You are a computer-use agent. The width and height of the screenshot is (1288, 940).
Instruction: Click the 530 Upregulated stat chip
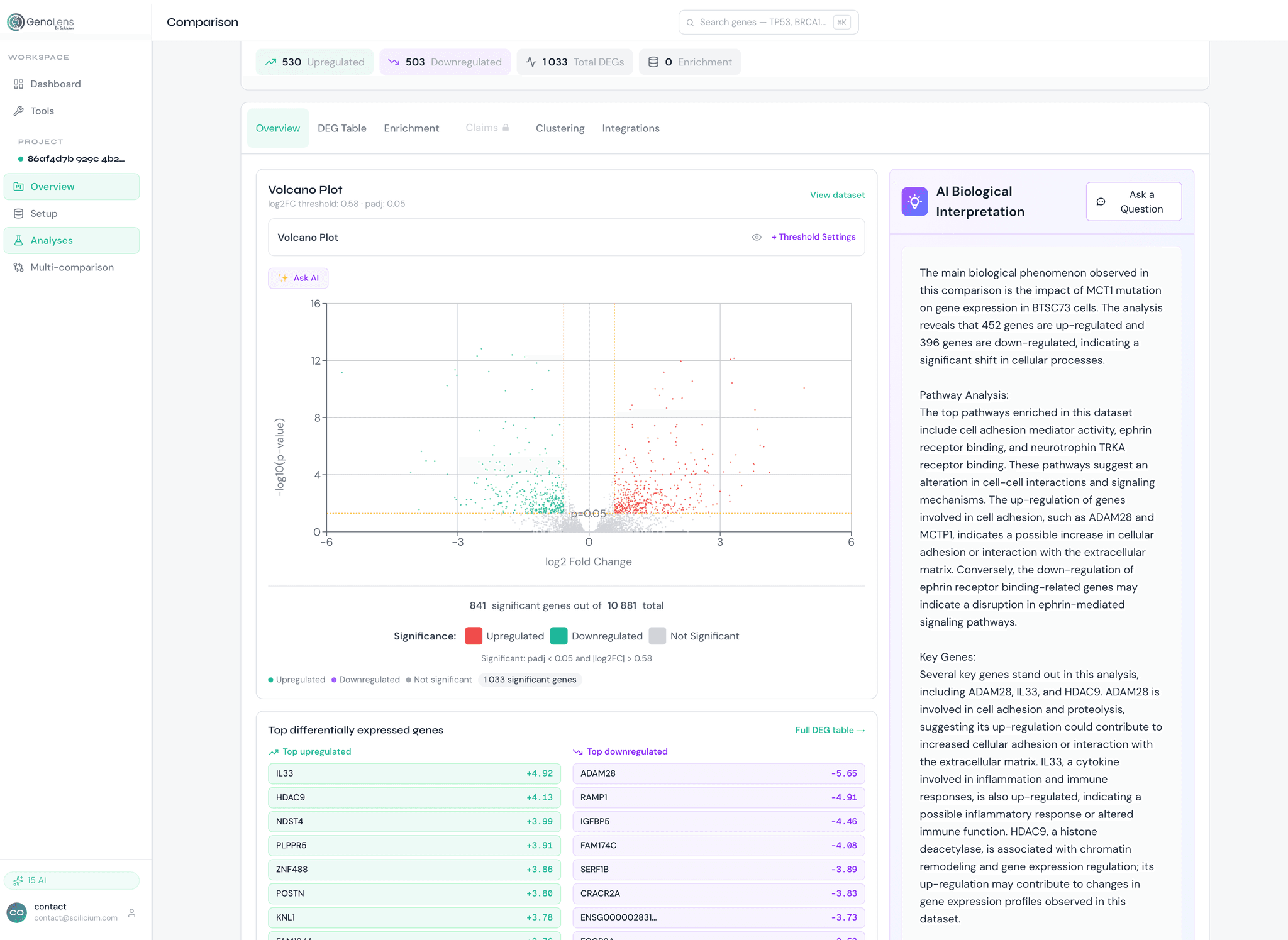314,62
